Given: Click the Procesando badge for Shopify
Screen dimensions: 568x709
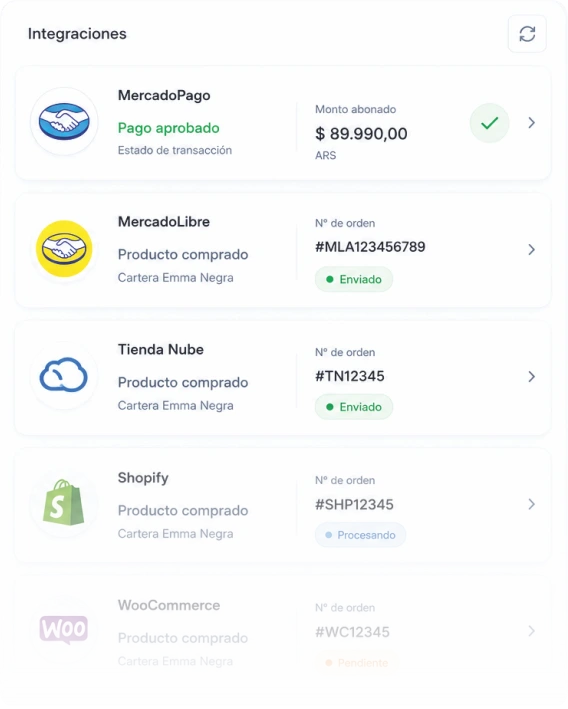Looking at the screenshot, I should 360,535.
